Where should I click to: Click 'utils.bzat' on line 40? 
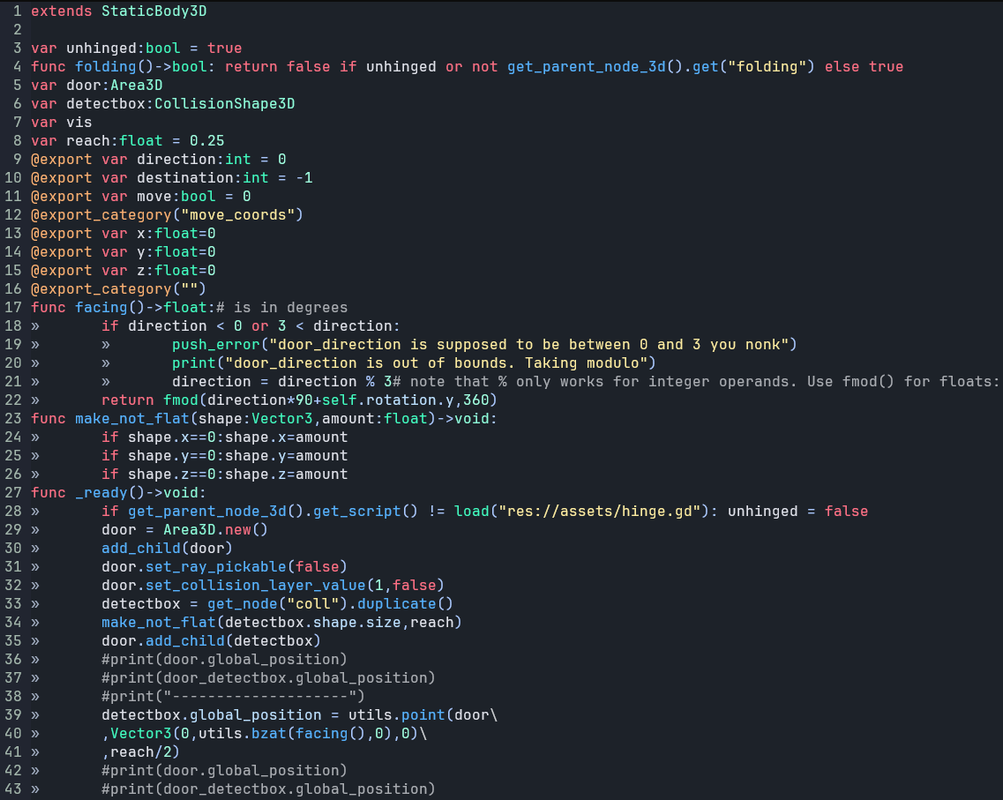[x=242, y=734]
